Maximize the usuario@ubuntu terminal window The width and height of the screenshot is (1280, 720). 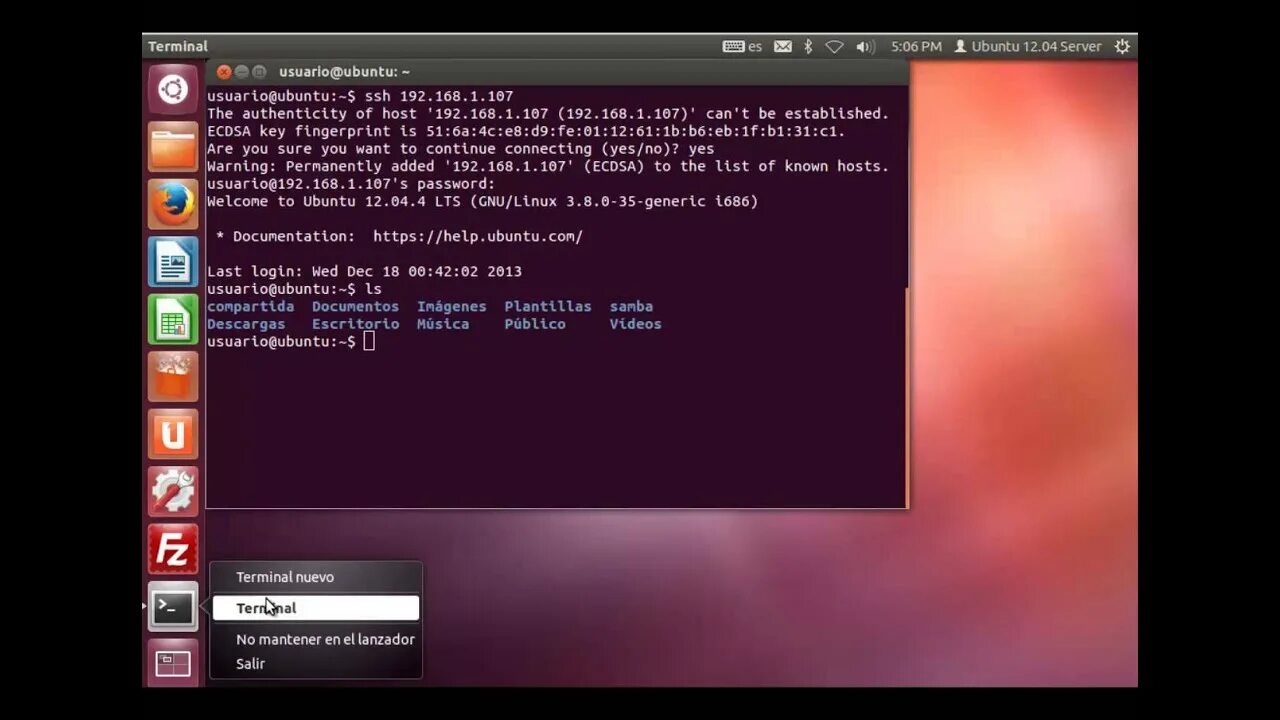pyautogui.click(x=260, y=72)
